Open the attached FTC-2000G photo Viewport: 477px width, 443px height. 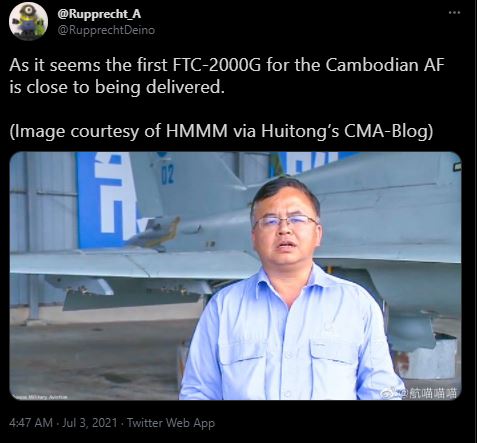(x=235, y=276)
